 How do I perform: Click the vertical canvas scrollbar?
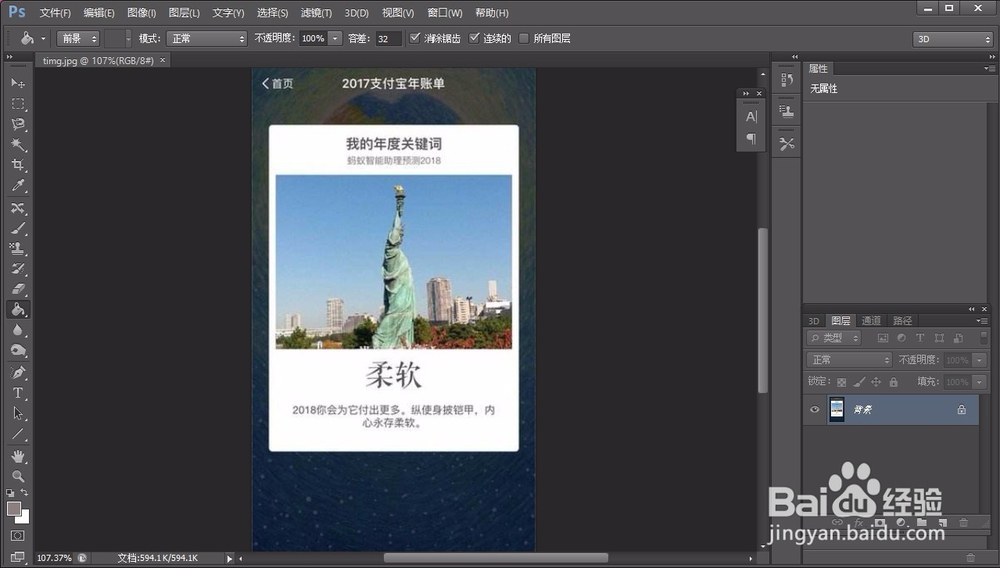click(x=762, y=310)
